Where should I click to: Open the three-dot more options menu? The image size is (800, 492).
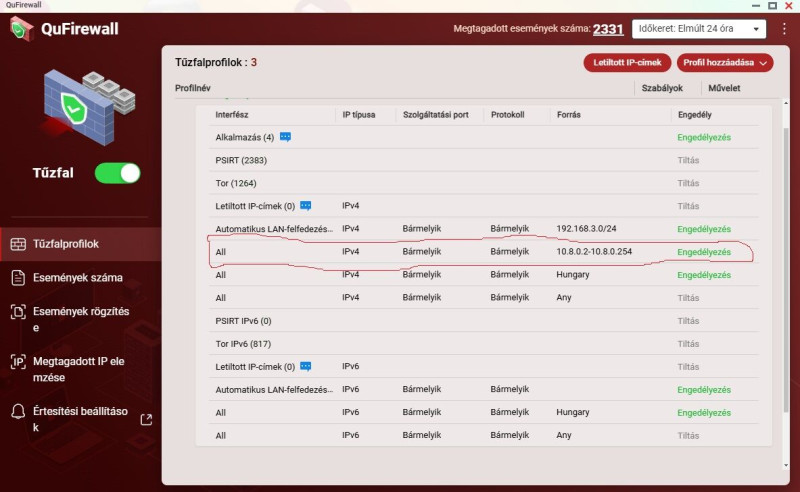pos(784,29)
